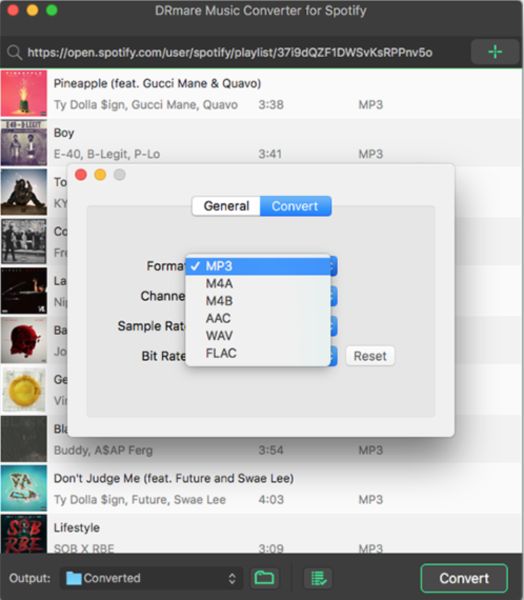
Task: Choose WAV from the format list
Action: coord(258,336)
